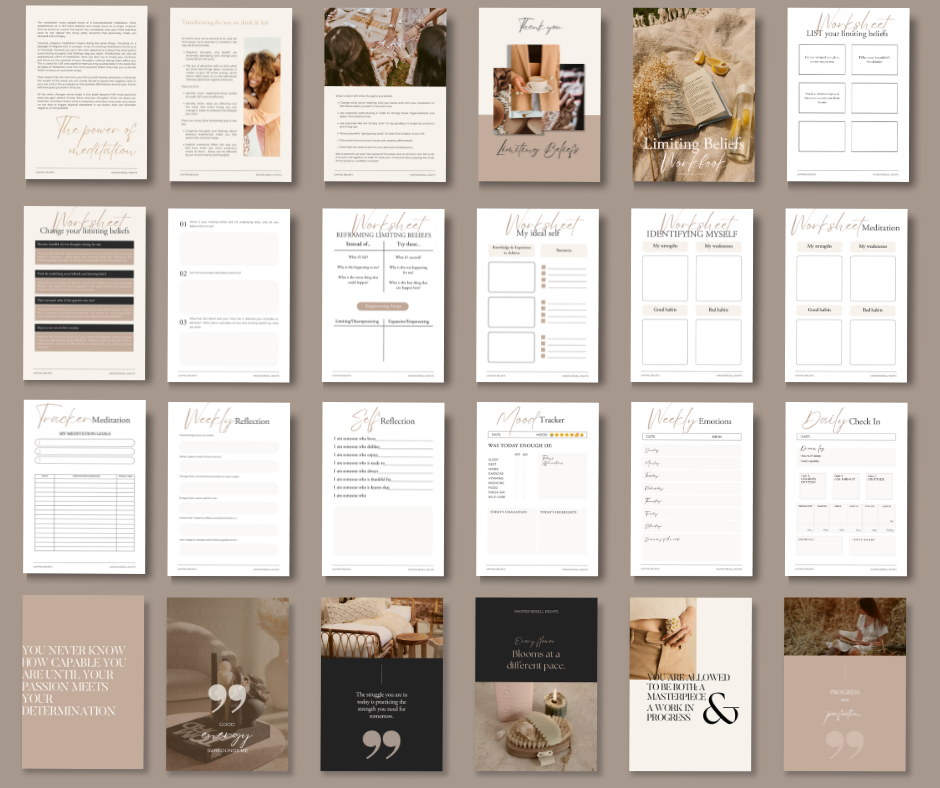Screen dimensions: 940x788
Task: Open 'LIST your limiting beliefs' worksheet page
Action: [x=846, y=95]
